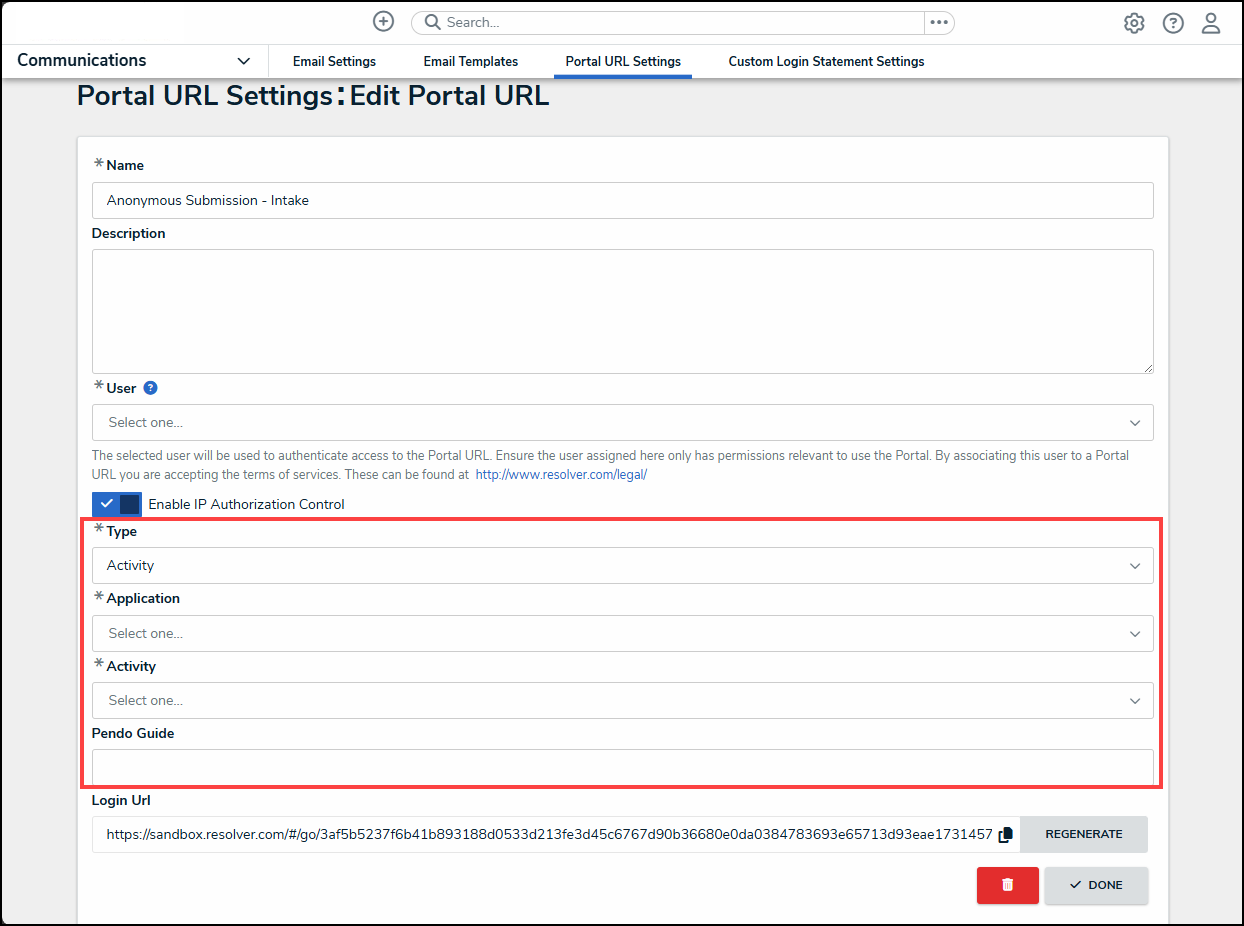The width and height of the screenshot is (1244, 926).
Task: Open the user profile icon
Action: tap(1211, 23)
